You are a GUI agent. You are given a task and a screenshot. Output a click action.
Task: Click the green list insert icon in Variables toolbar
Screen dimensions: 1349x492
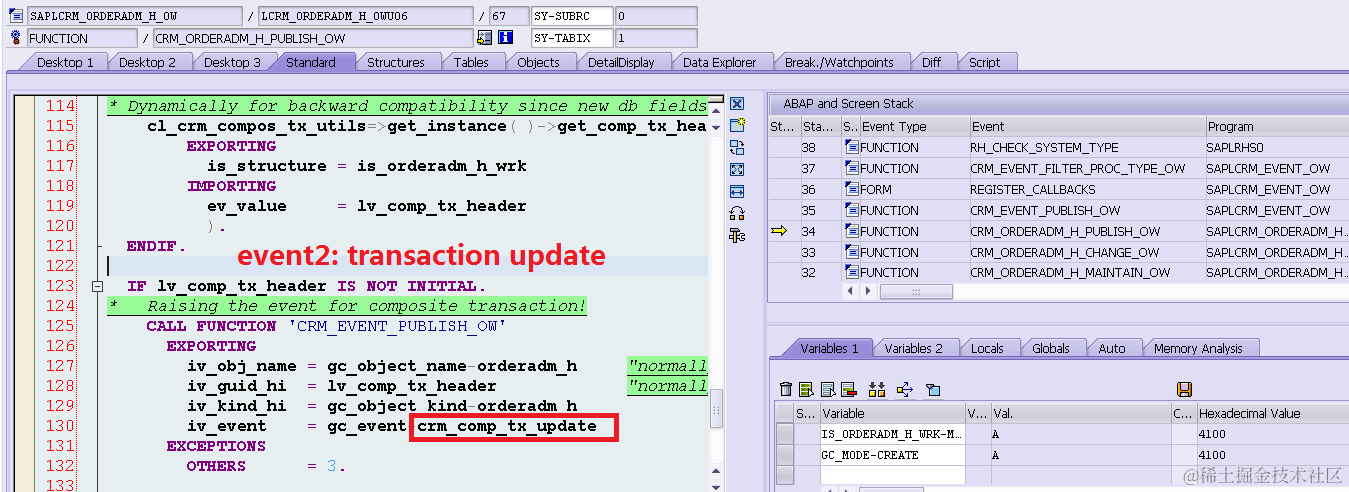807,389
